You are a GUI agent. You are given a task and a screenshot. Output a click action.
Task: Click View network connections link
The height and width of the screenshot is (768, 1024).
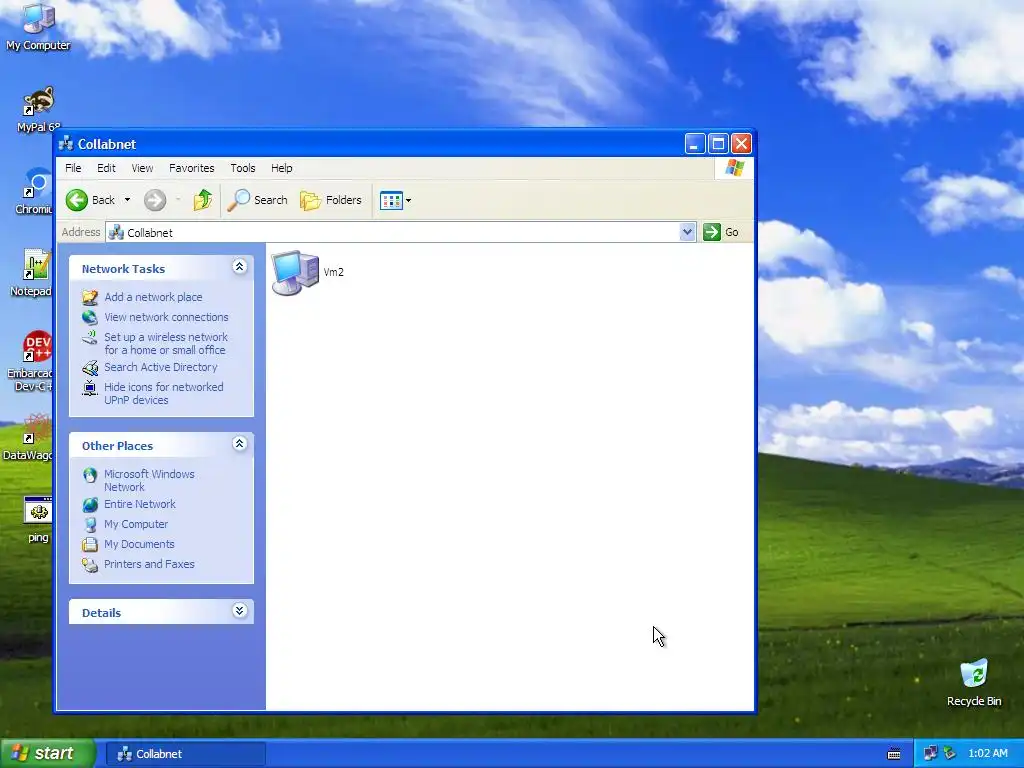coord(167,317)
